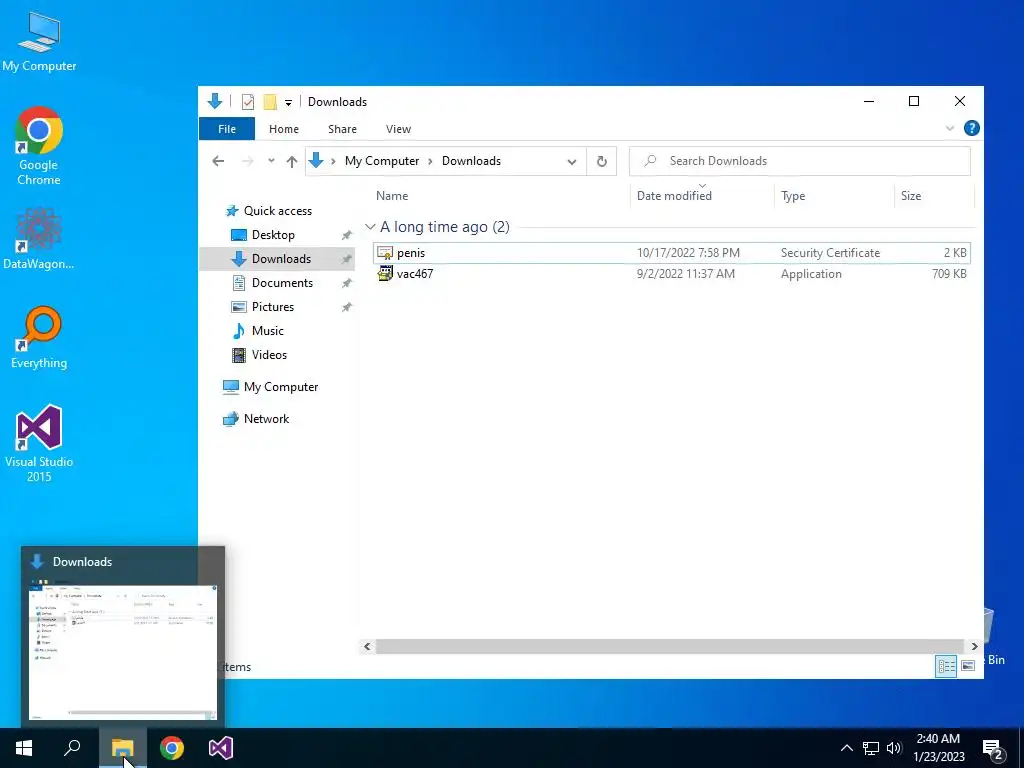Refresh the Downloads folder
The width and height of the screenshot is (1024, 768).
pos(601,161)
